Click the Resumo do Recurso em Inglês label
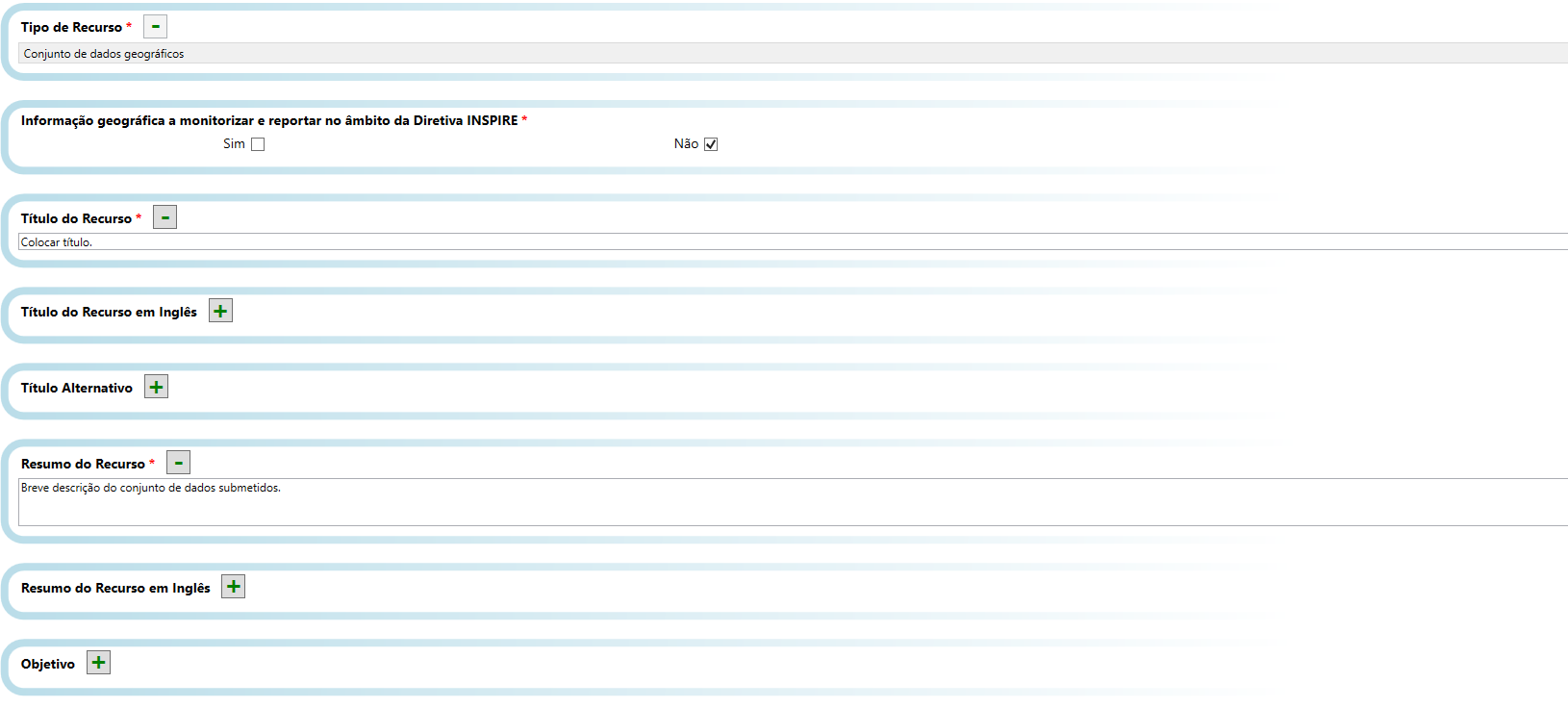This screenshot has height=708, width=1568. tap(115, 589)
